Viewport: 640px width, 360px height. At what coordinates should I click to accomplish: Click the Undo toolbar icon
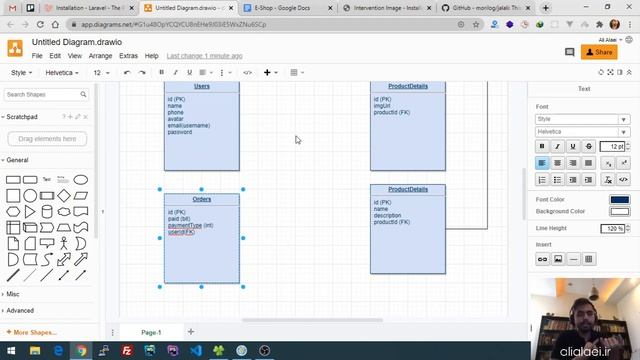127,73
